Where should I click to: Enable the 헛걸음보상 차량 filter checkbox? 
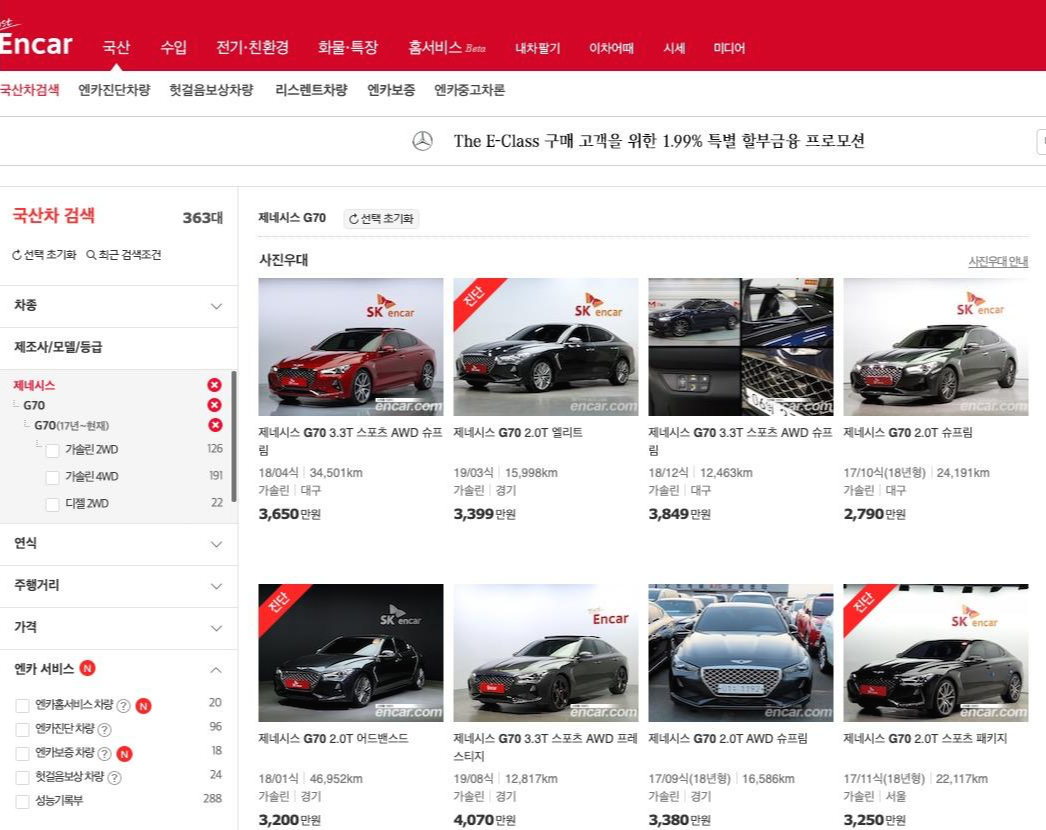[x=23, y=777]
